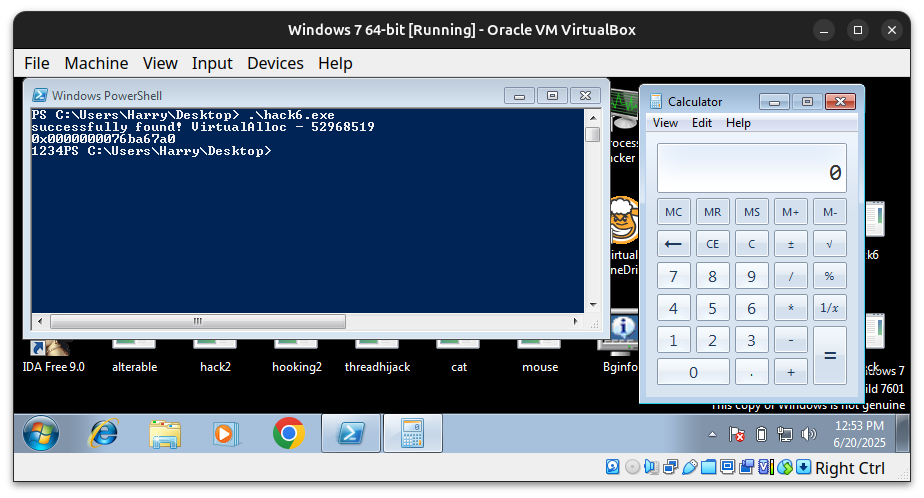Image resolution: width=924 pixels, height=498 pixels.
Task: Click the PowerShell window title icon
Action: click(40, 95)
